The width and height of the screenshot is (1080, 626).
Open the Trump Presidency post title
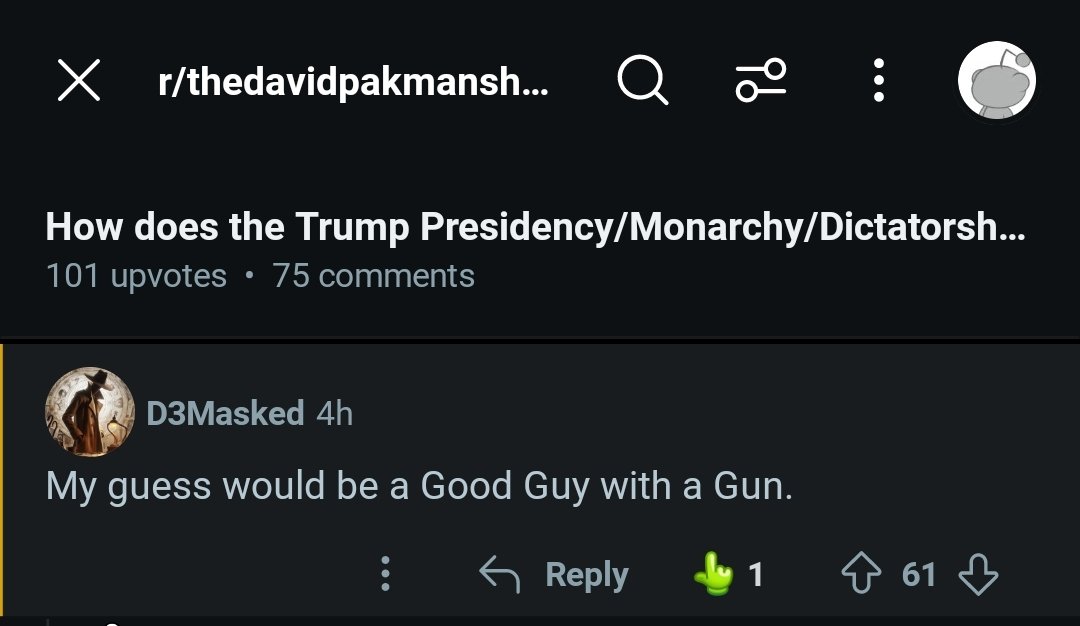(535, 227)
